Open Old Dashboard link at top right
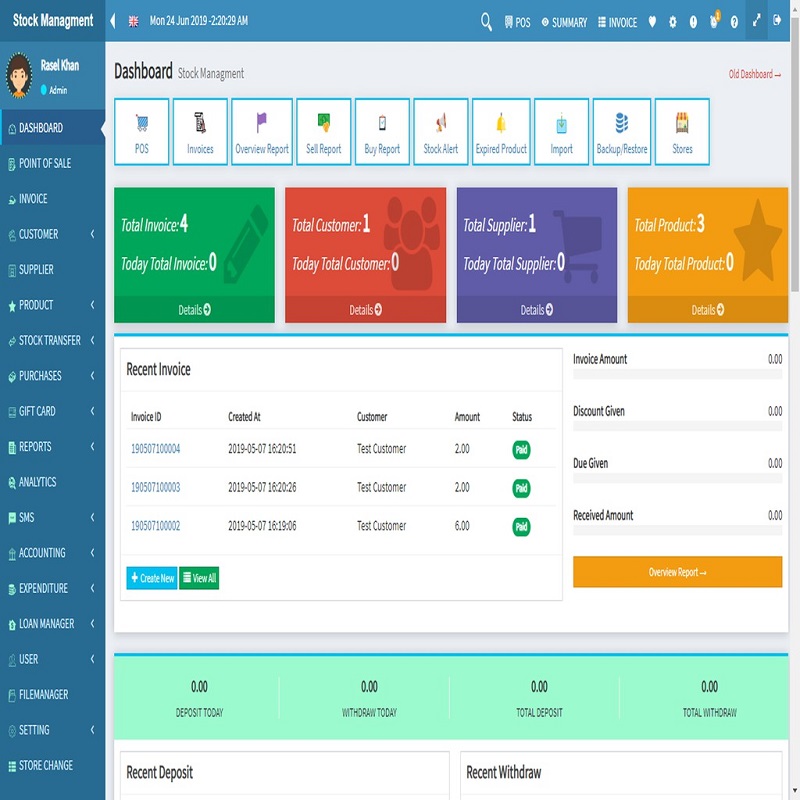The width and height of the screenshot is (800, 800). point(753,74)
